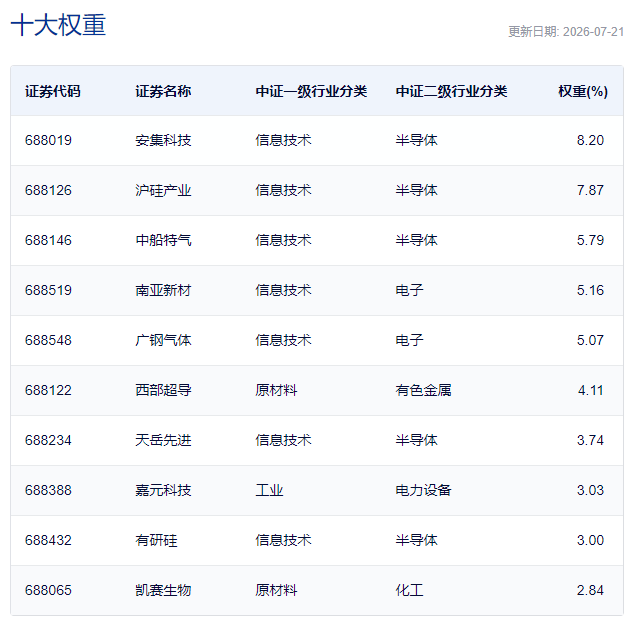Select stock name 凯赛生物
Viewport: 632px width, 619px height.
(x=163, y=590)
